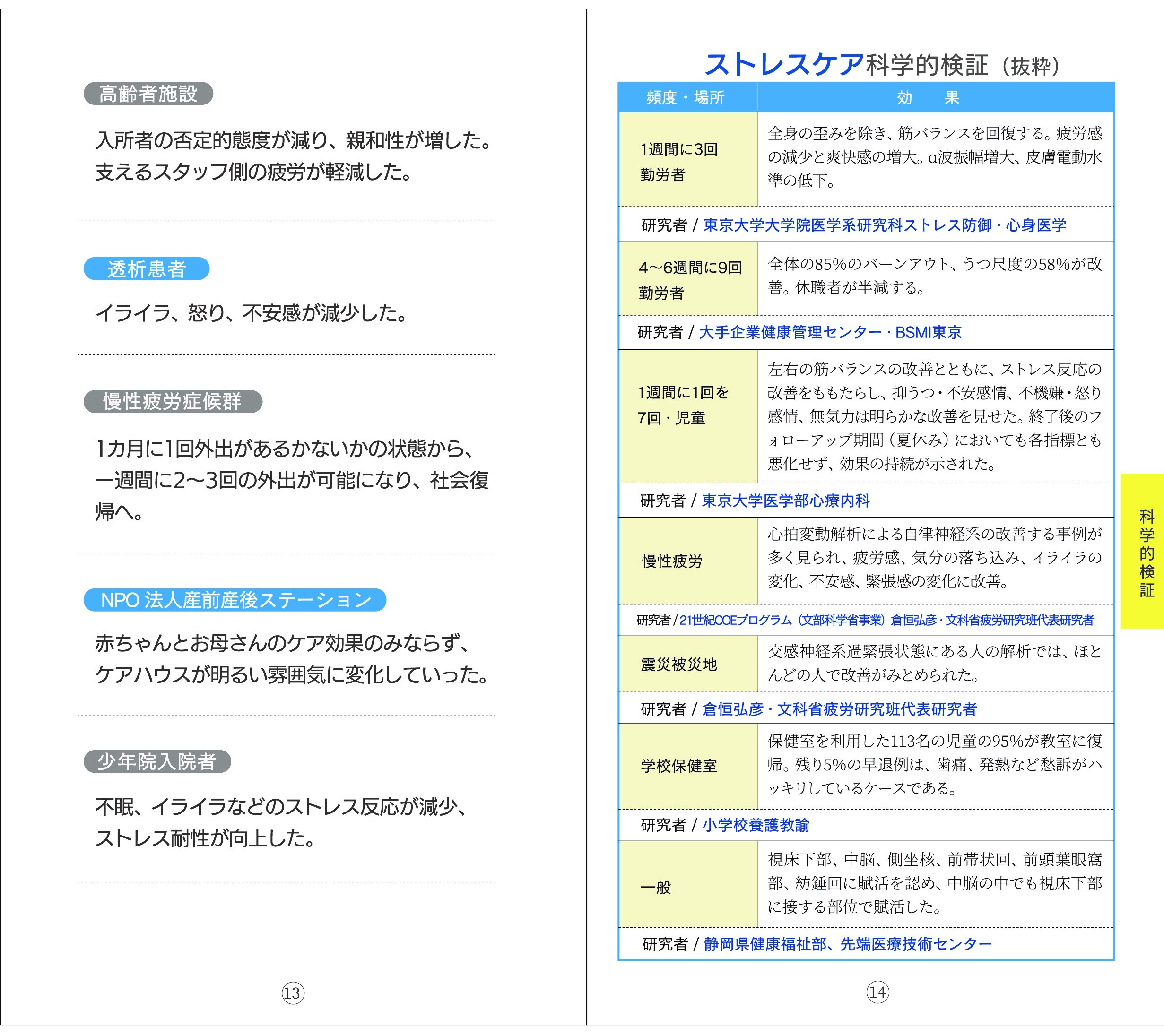
Task: Click researcher 静岡県健康福祉部、先端医療技術センター
Action: click(x=848, y=944)
